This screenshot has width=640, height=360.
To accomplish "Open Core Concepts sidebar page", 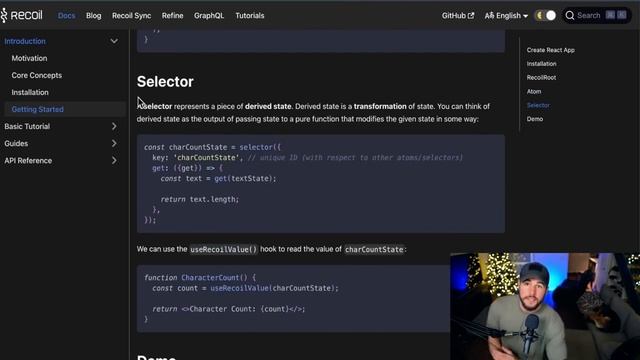I will (37, 76).
